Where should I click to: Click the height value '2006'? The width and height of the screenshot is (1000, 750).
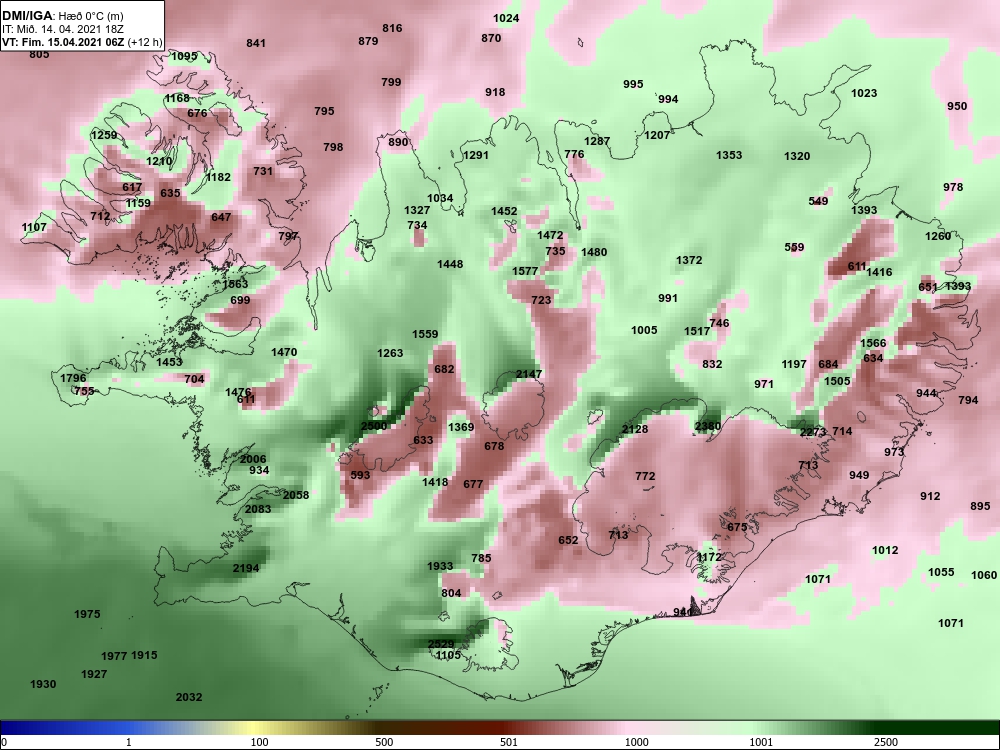(x=253, y=459)
